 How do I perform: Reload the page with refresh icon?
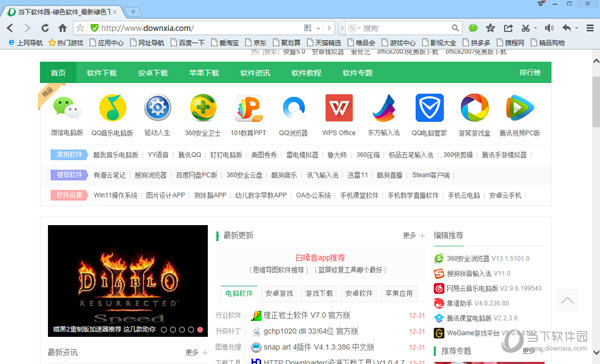point(45,28)
